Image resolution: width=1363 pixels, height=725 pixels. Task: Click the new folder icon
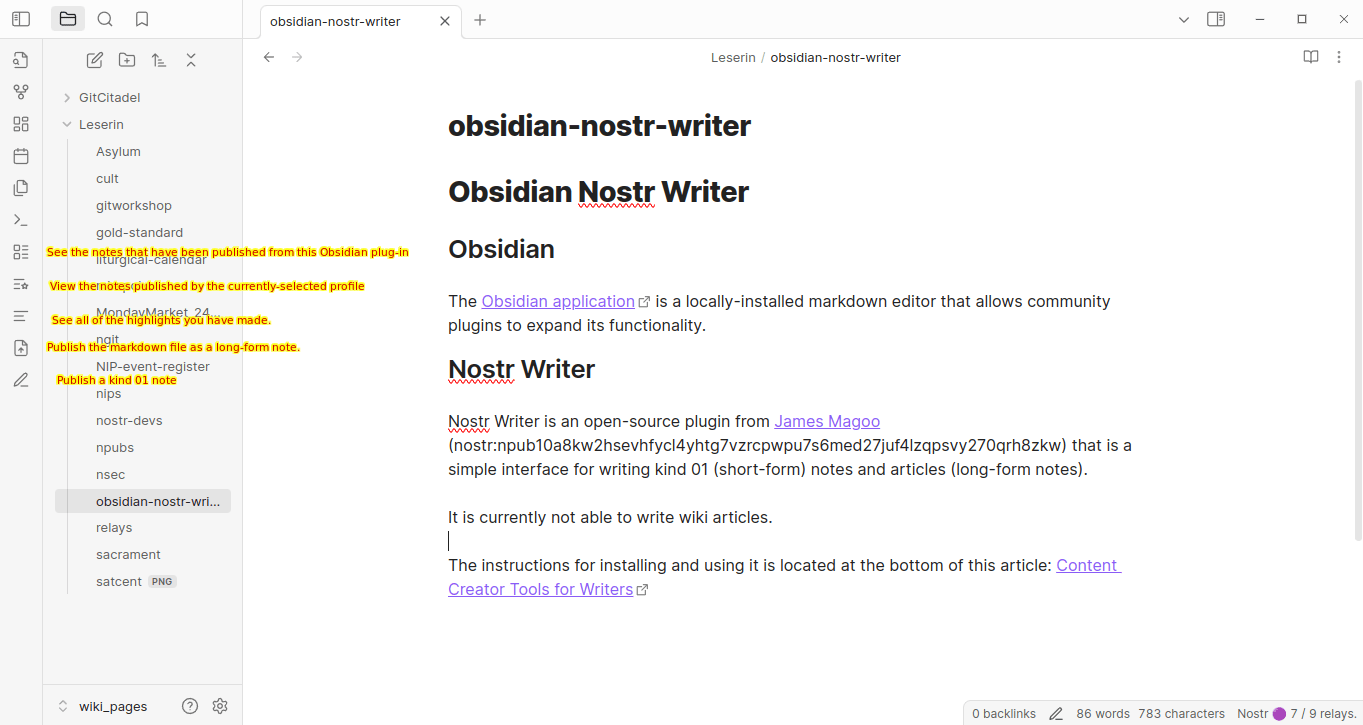coord(127,60)
